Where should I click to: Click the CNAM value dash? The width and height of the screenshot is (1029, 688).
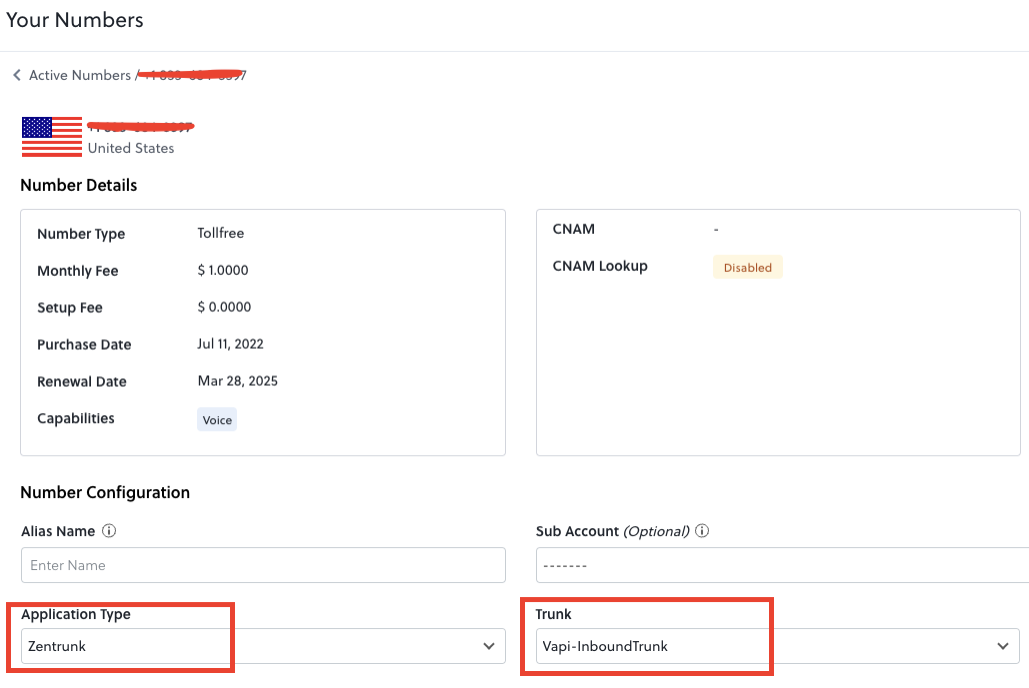716,229
